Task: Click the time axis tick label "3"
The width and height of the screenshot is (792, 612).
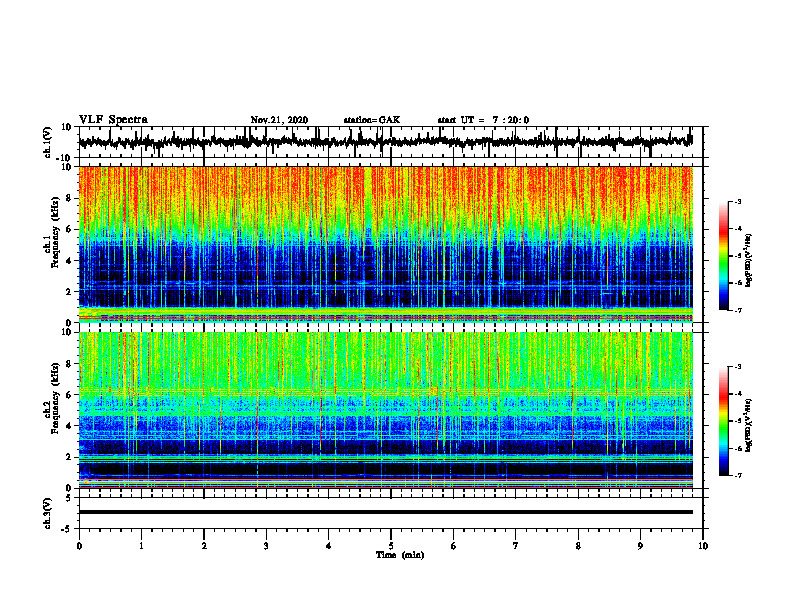Action: (266, 546)
